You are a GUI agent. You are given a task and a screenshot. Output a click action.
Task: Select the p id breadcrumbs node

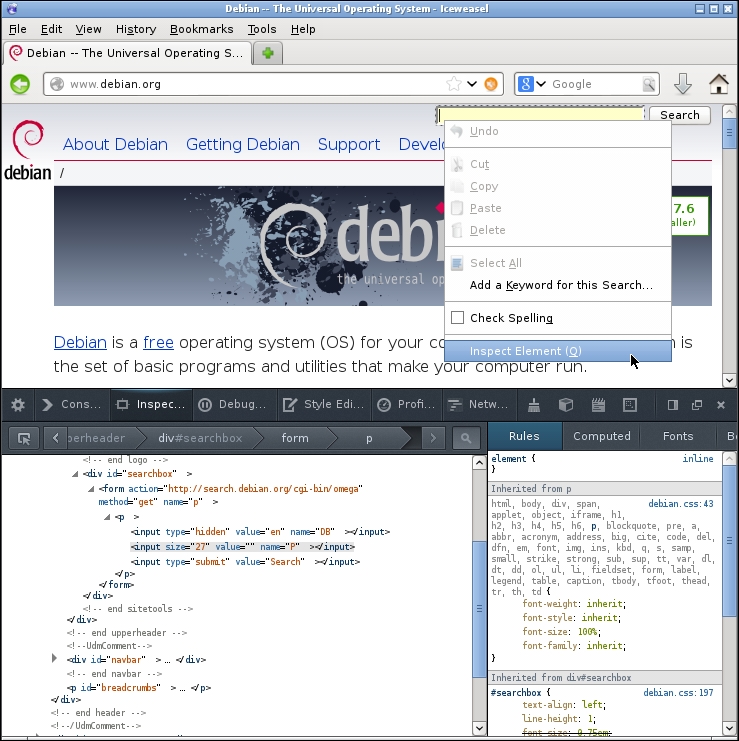click(x=139, y=688)
